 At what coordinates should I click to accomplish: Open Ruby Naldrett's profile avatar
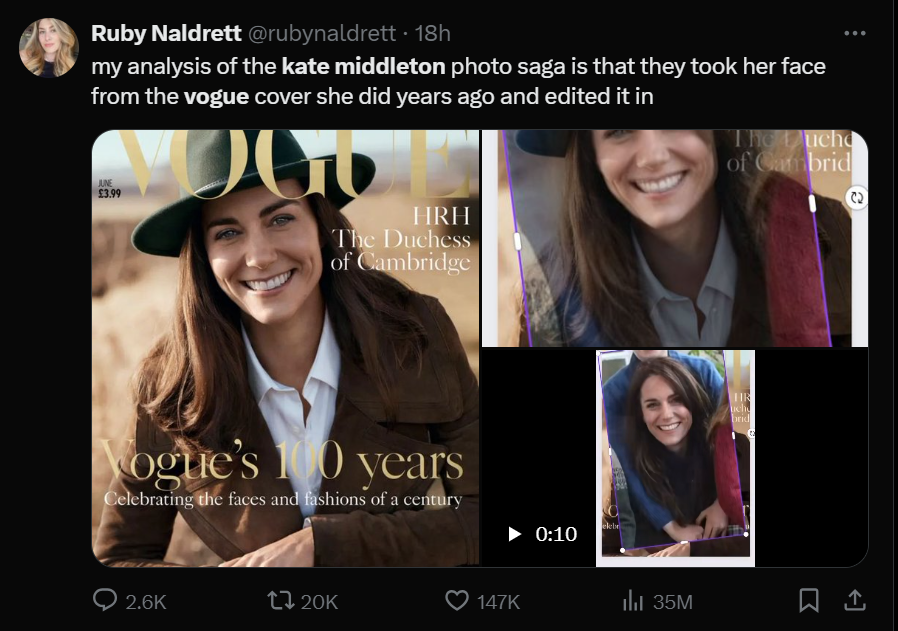click(x=48, y=47)
